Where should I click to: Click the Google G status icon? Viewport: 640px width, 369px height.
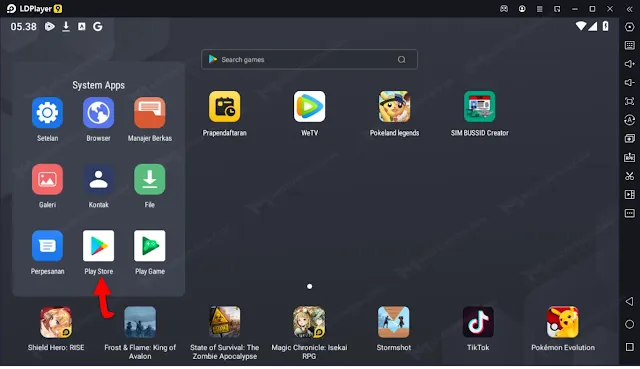tap(98, 27)
